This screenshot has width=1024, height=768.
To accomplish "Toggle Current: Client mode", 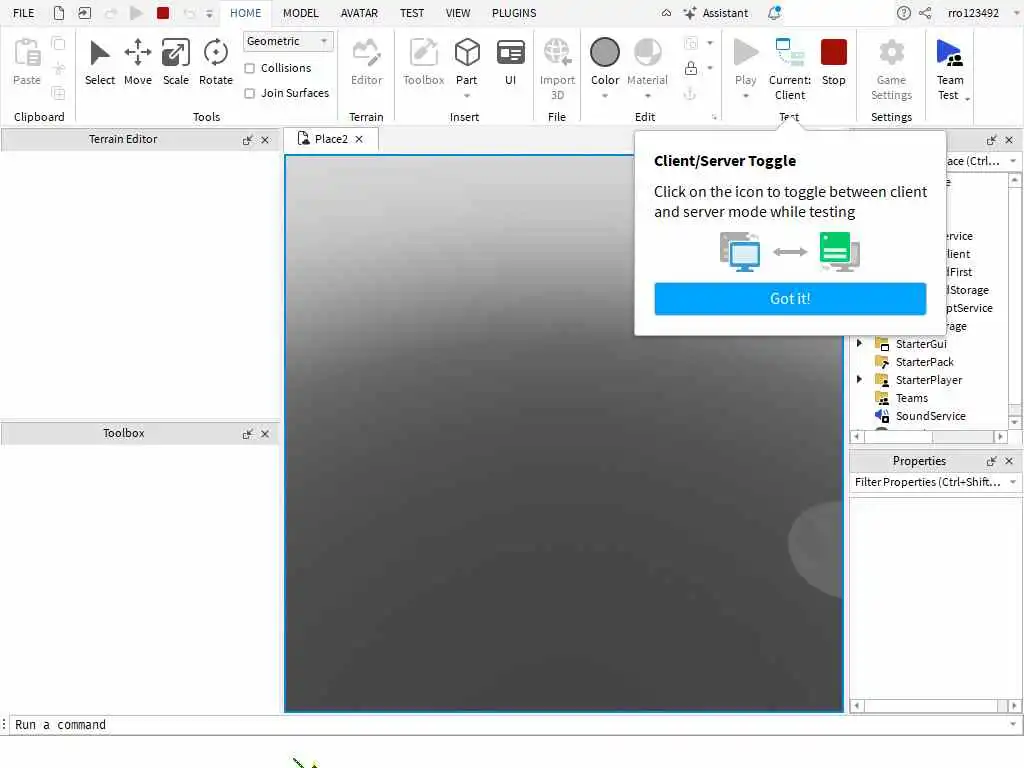I will tap(790, 69).
